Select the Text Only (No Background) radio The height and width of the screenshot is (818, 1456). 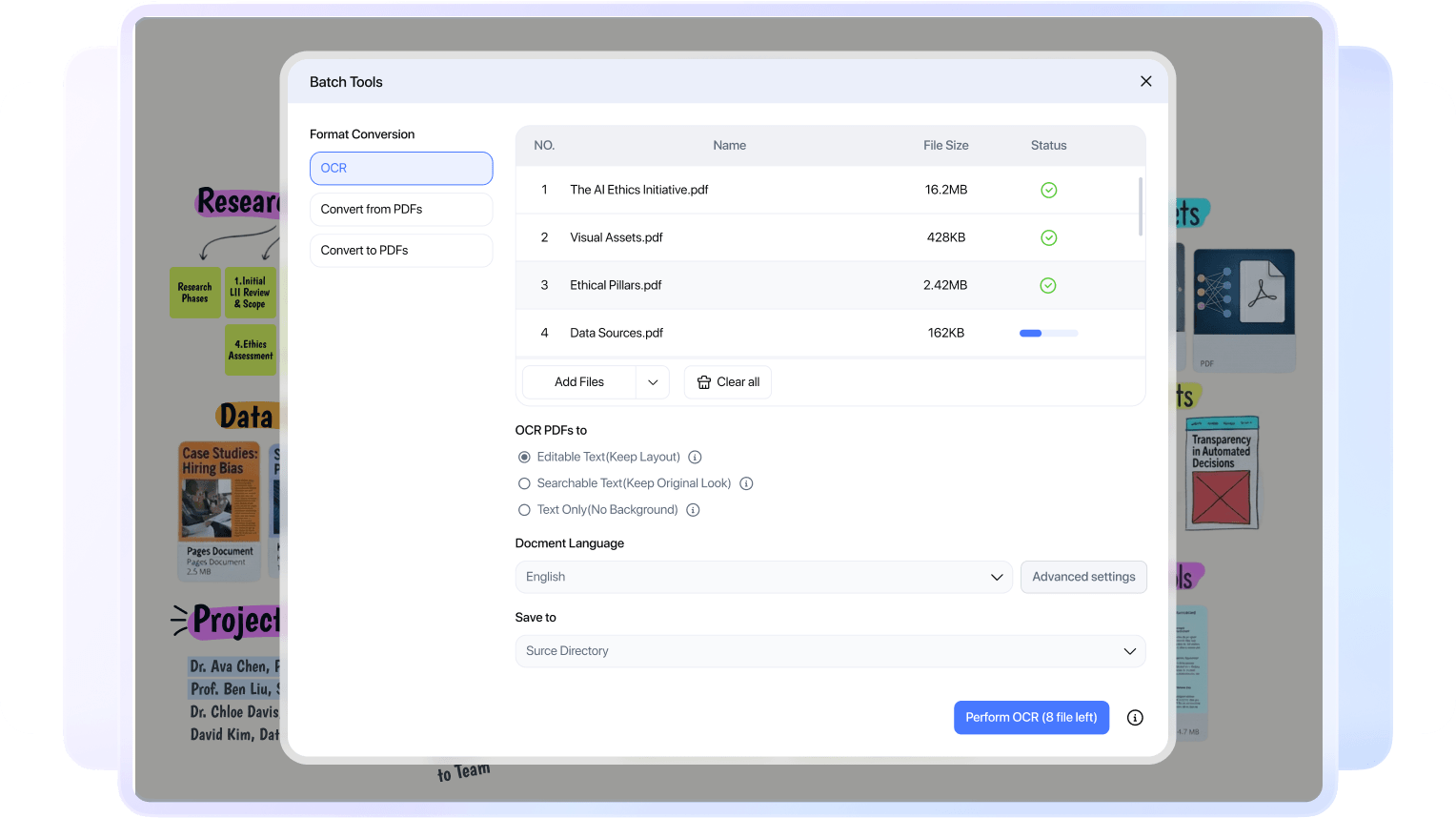pos(524,510)
